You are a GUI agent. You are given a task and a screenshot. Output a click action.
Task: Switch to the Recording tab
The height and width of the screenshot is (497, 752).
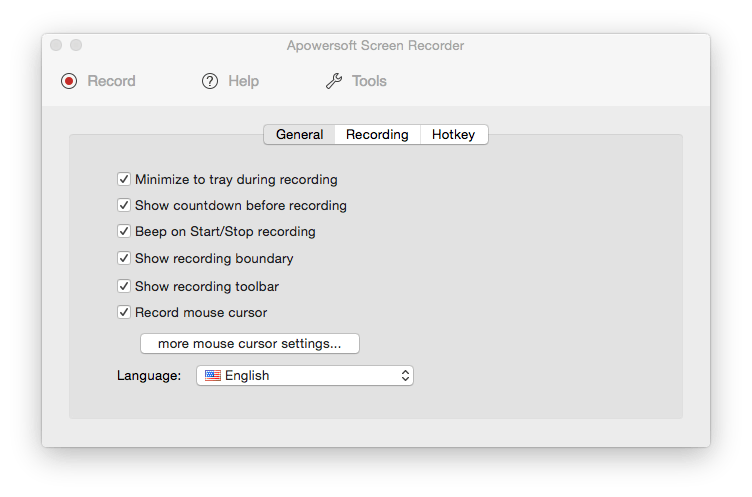point(377,134)
